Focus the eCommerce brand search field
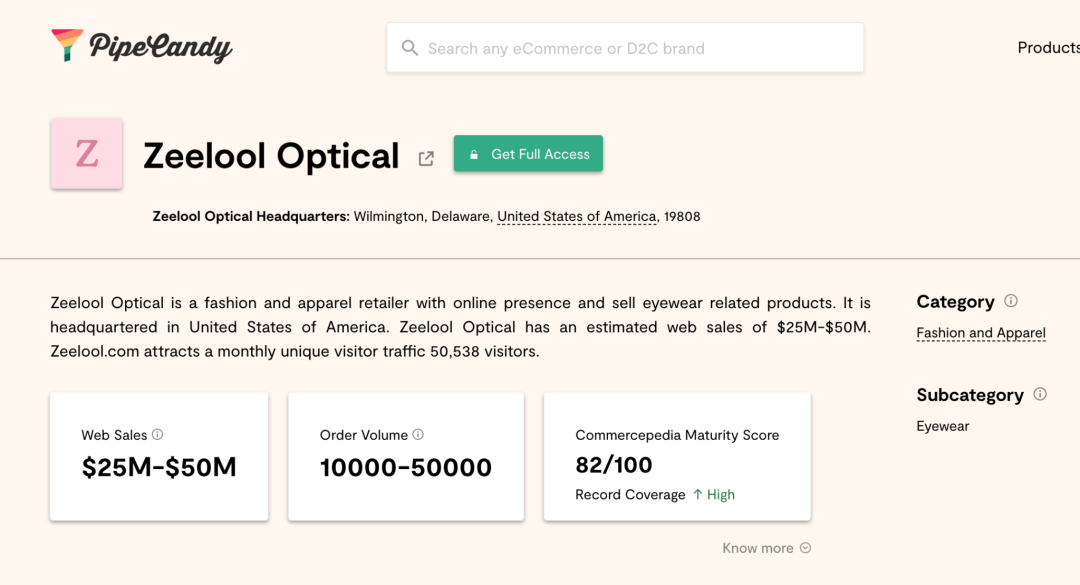This screenshot has height=585, width=1080. click(625, 48)
